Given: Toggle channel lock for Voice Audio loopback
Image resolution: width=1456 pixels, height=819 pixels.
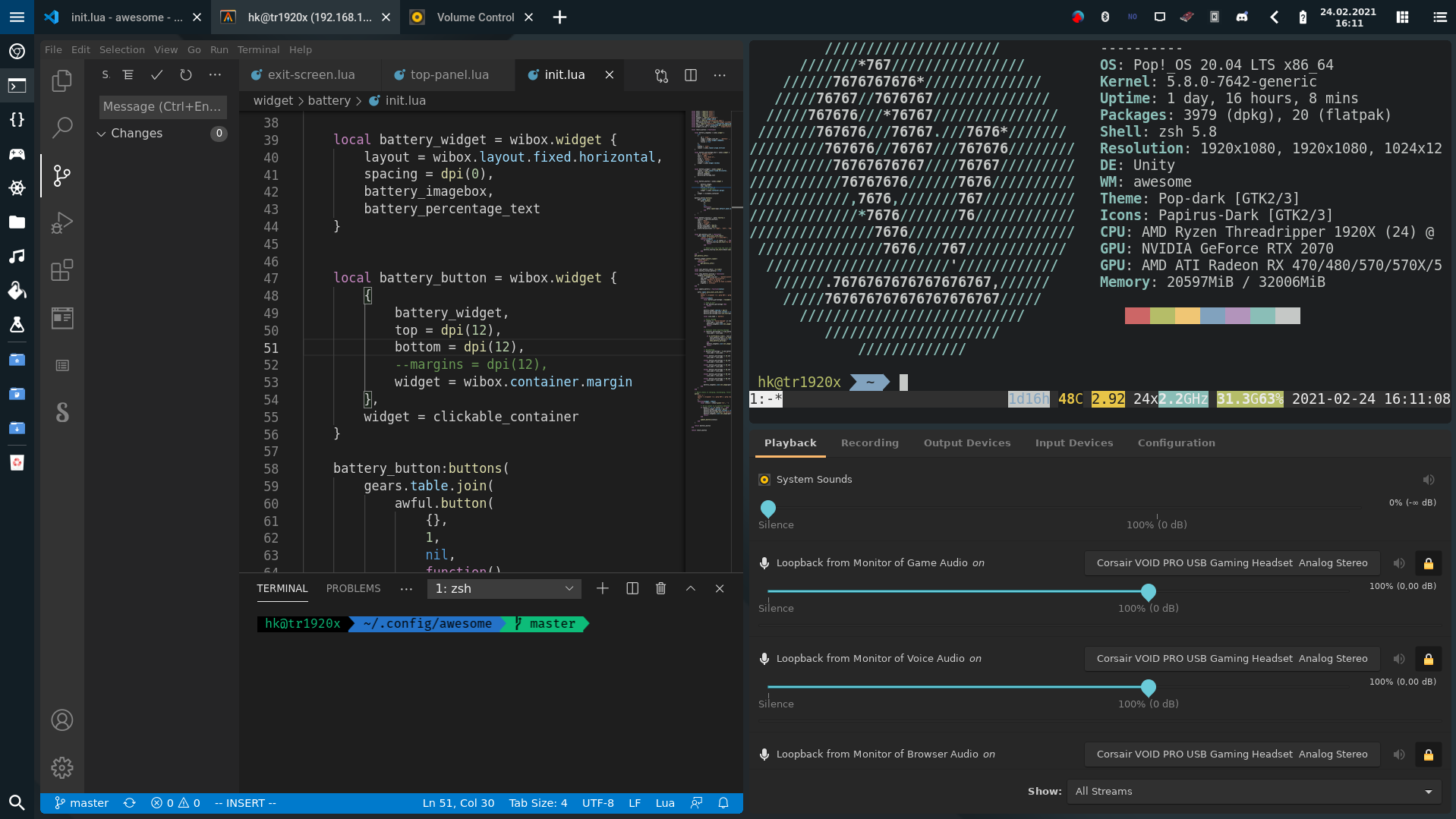Looking at the screenshot, I should point(1429,659).
